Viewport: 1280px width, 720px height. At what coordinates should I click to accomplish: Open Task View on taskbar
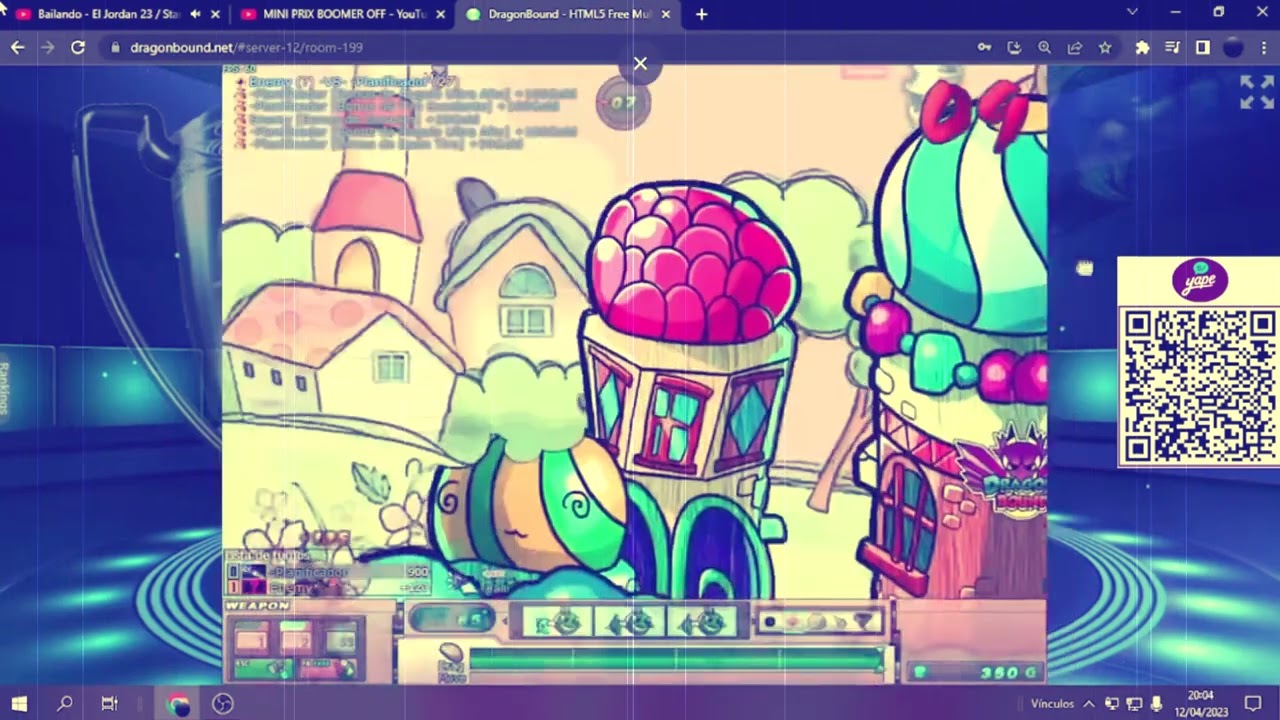[110, 703]
